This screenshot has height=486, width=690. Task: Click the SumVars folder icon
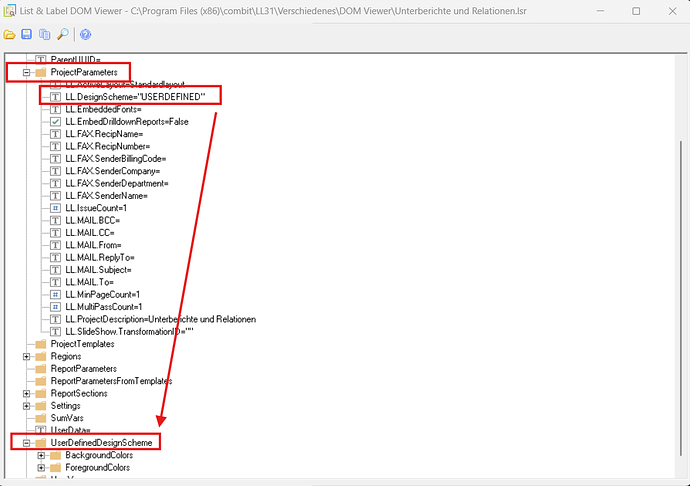point(40,418)
